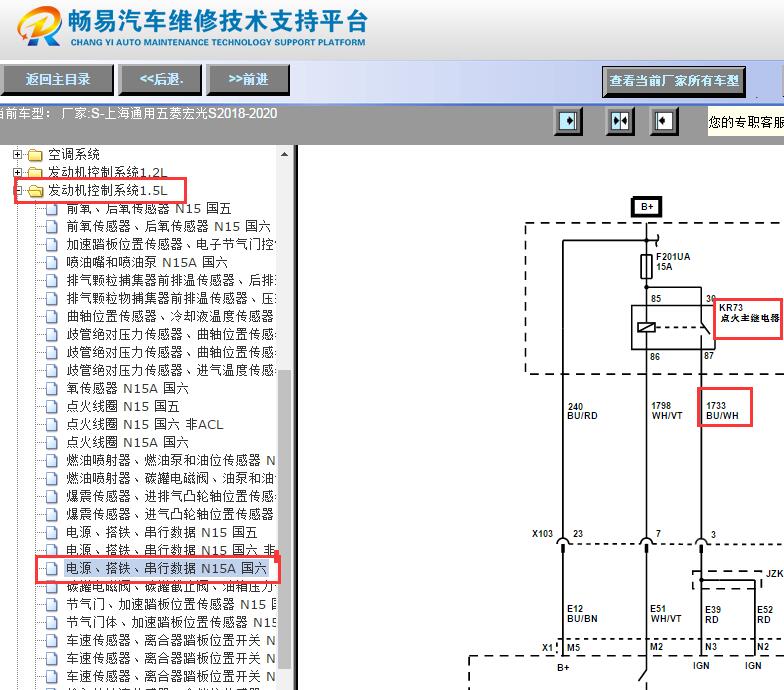Click fuse label F201UA 15A
784x690 pixels.
(x=673, y=262)
